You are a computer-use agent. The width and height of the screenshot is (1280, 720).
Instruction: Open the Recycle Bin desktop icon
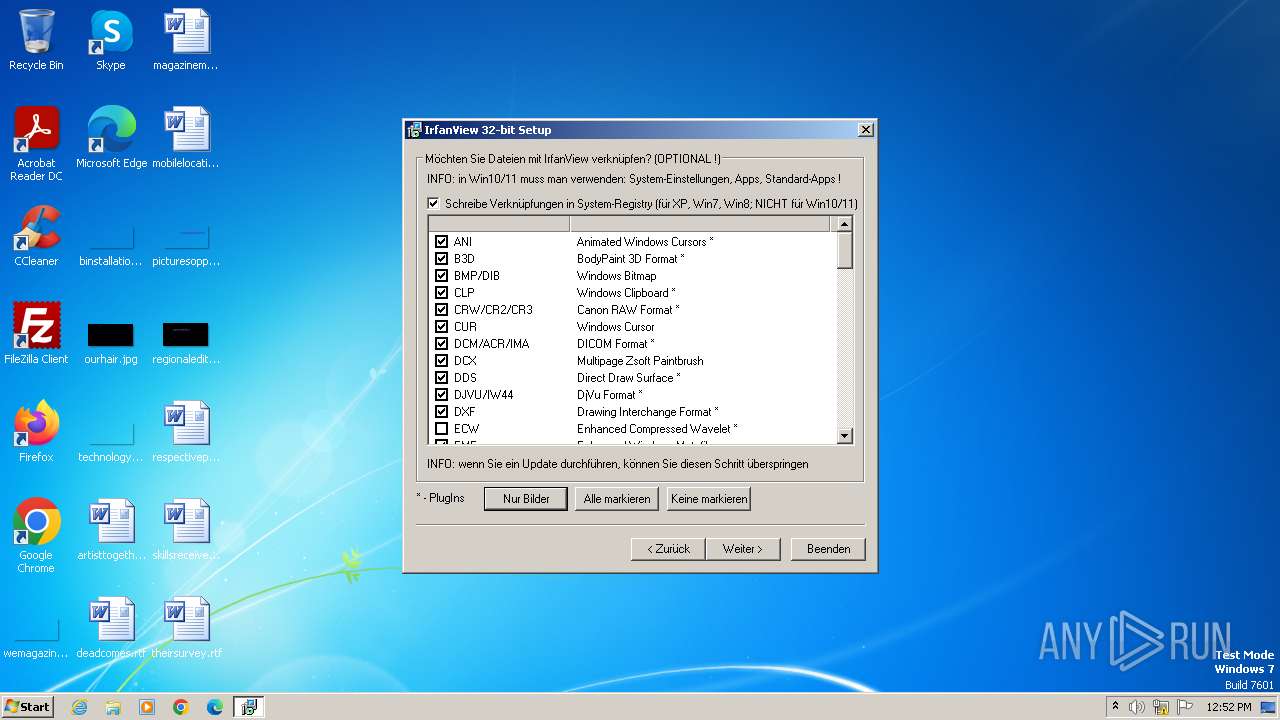(x=36, y=40)
